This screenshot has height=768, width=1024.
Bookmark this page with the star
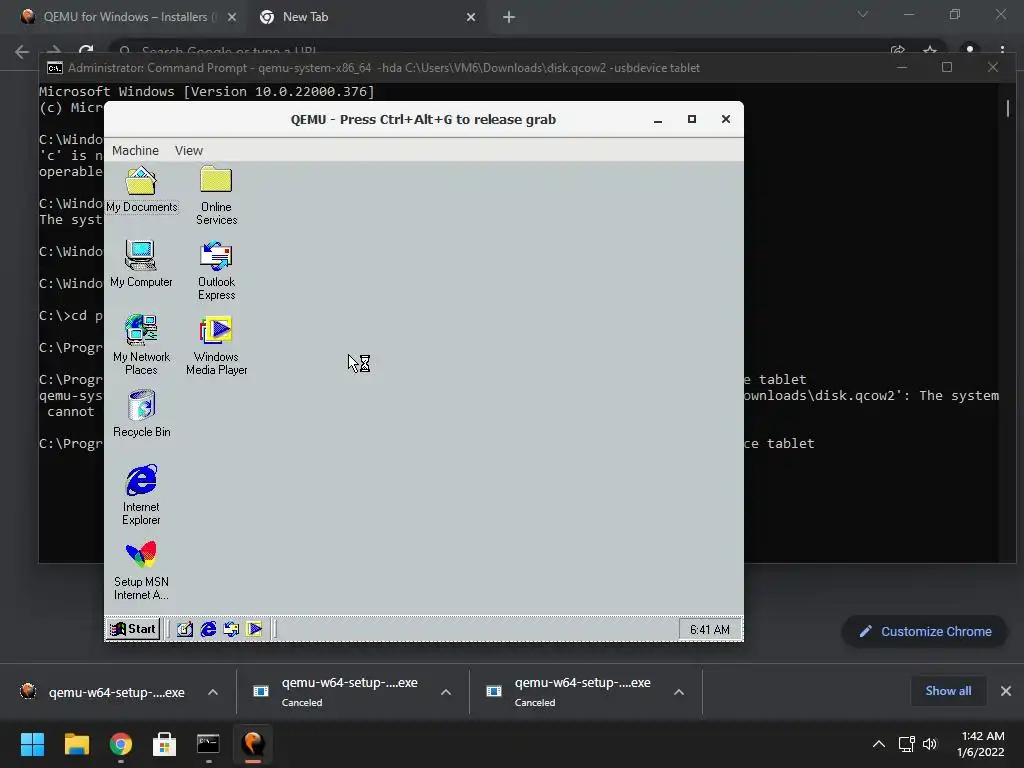tap(930, 50)
